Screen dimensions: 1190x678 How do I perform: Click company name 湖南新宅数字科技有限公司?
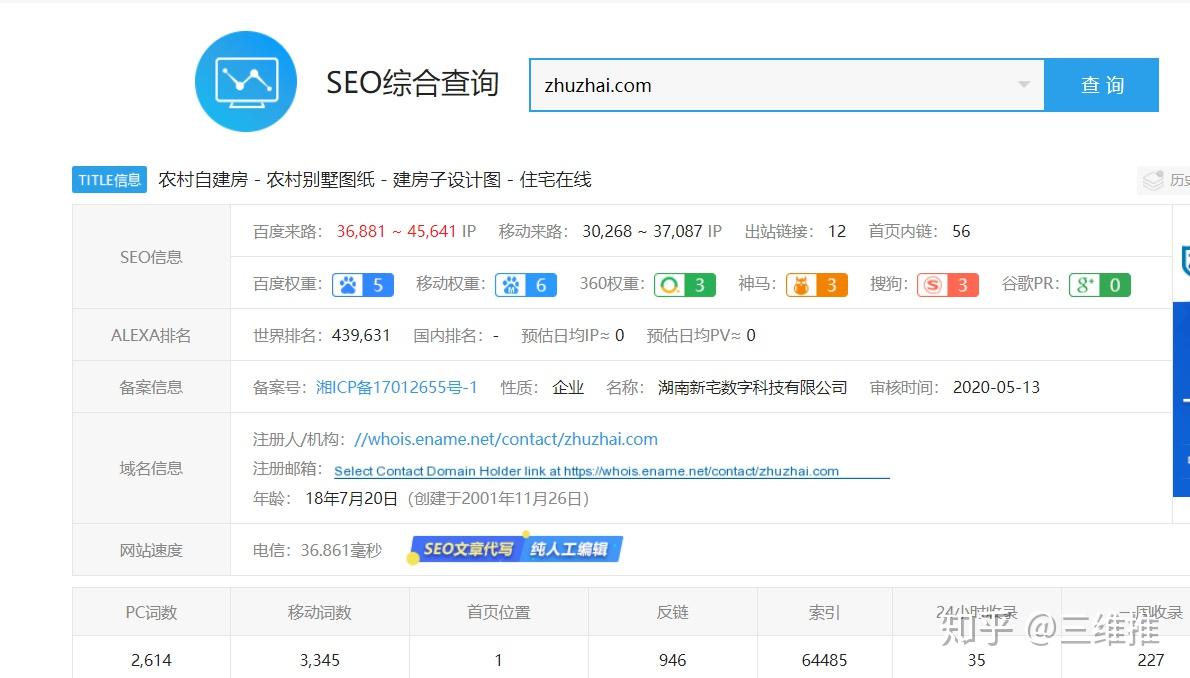752,387
